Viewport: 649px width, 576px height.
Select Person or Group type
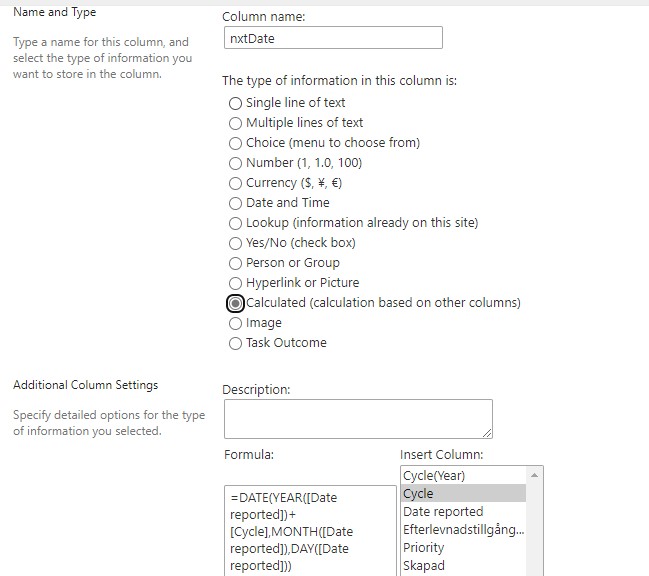coord(235,263)
